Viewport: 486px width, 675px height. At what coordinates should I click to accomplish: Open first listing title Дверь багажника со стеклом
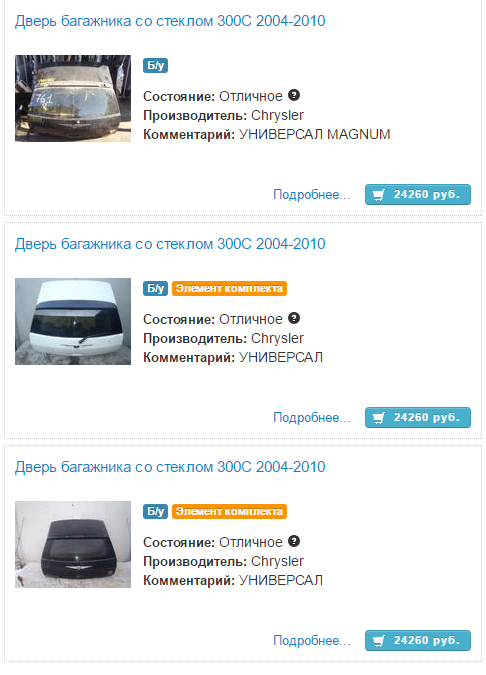click(x=170, y=21)
